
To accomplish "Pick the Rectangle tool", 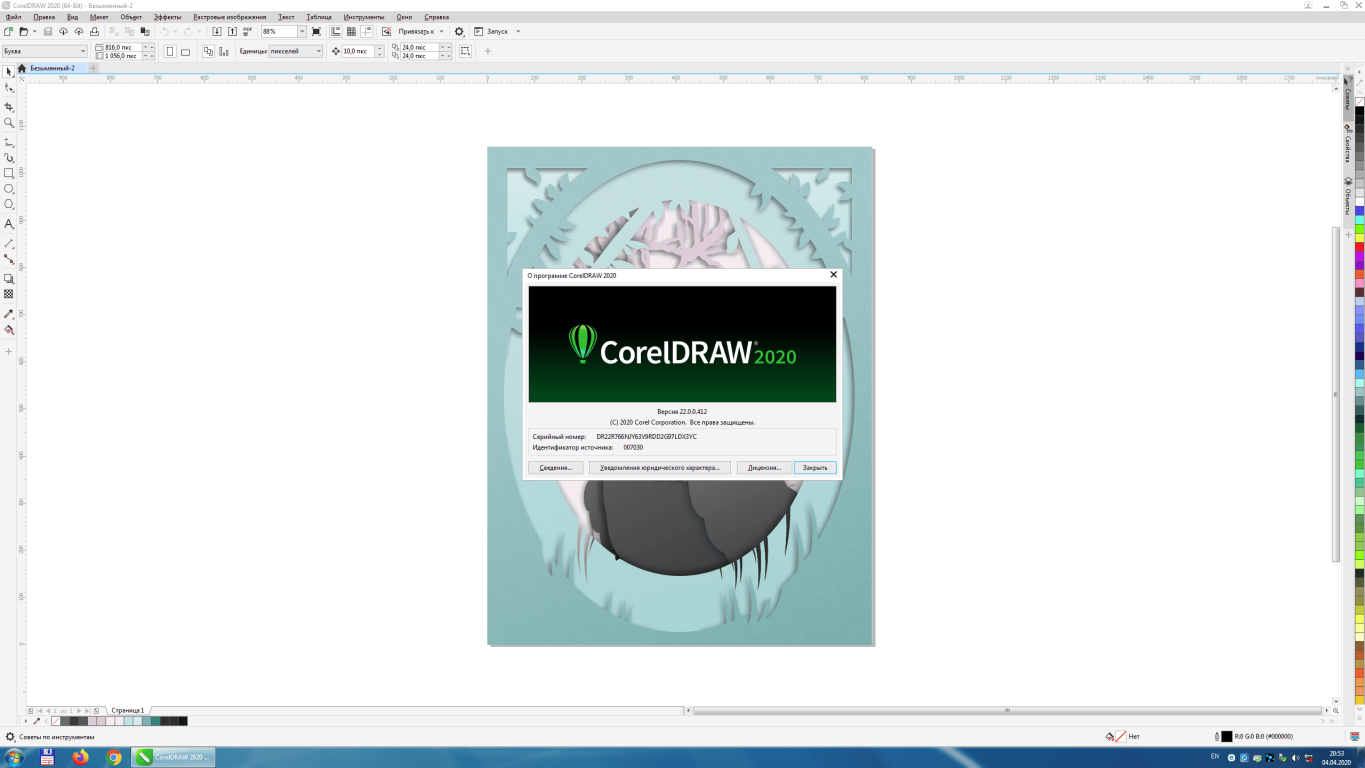I will (9, 173).
